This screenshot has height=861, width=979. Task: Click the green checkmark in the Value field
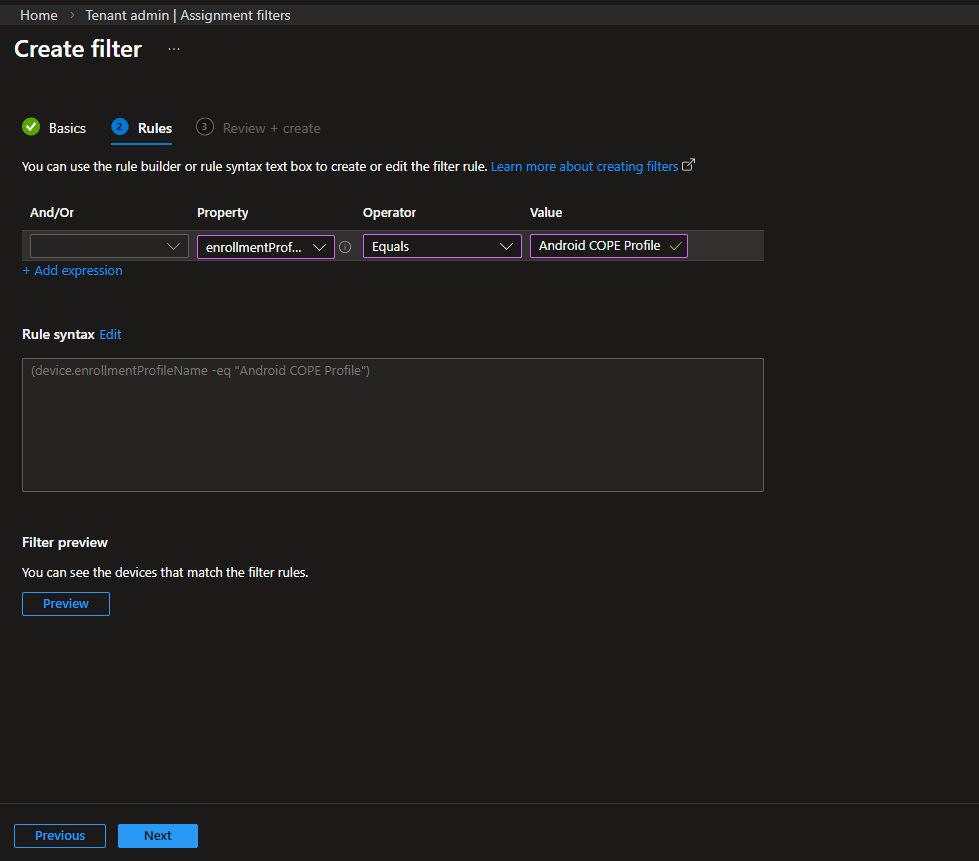(676, 246)
